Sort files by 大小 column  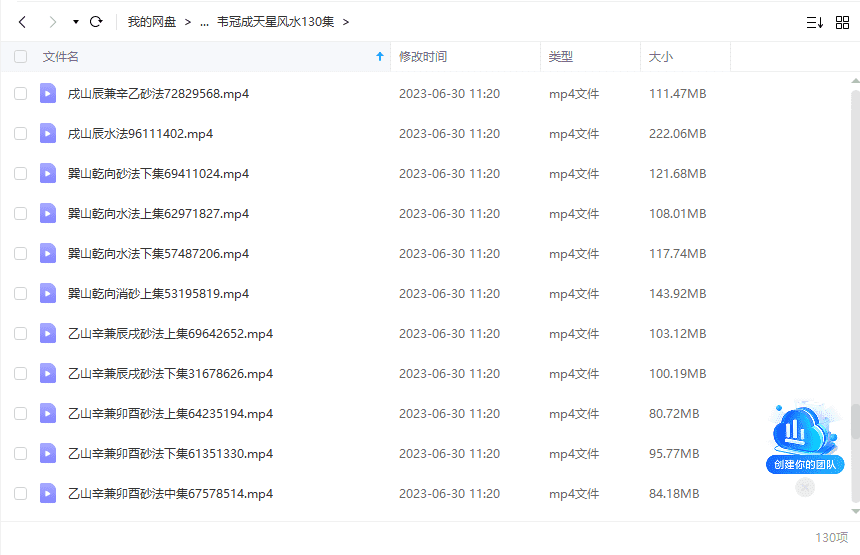(x=660, y=57)
